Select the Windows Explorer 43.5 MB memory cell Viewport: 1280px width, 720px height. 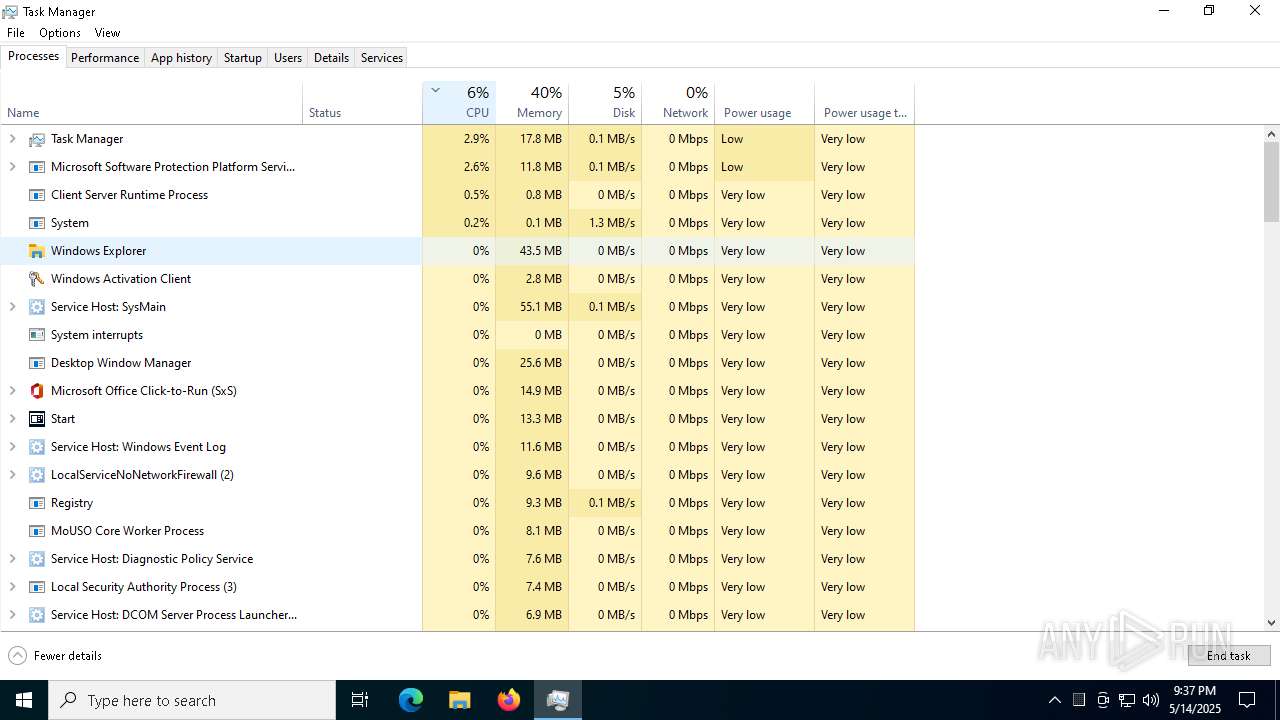tap(532, 251)
